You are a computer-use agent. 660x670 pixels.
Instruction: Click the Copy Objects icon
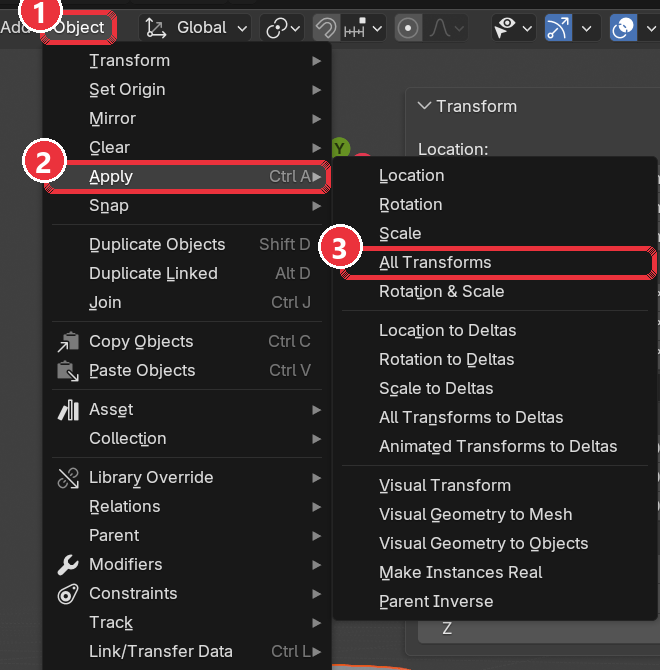[68, 342]
